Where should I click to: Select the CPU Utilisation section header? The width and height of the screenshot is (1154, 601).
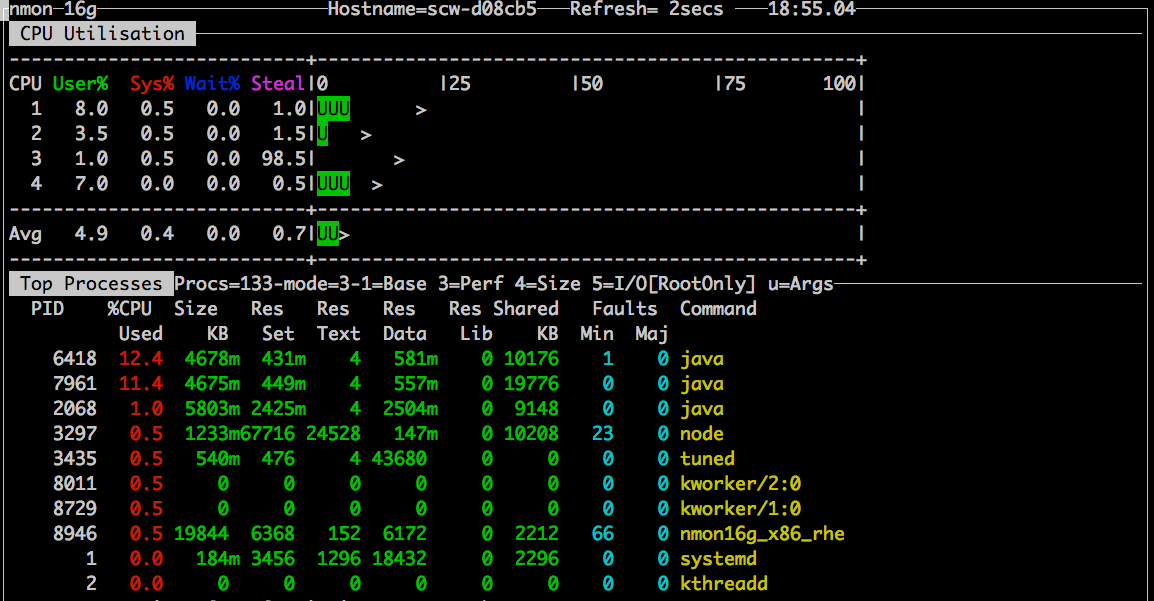[x=98, y=33]
